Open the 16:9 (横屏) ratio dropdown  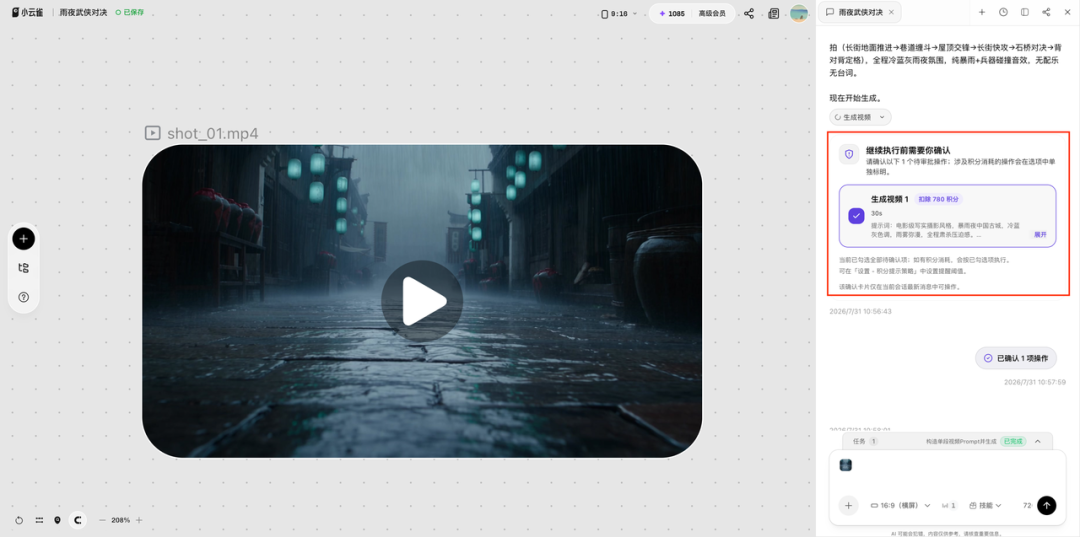[900, 505]
